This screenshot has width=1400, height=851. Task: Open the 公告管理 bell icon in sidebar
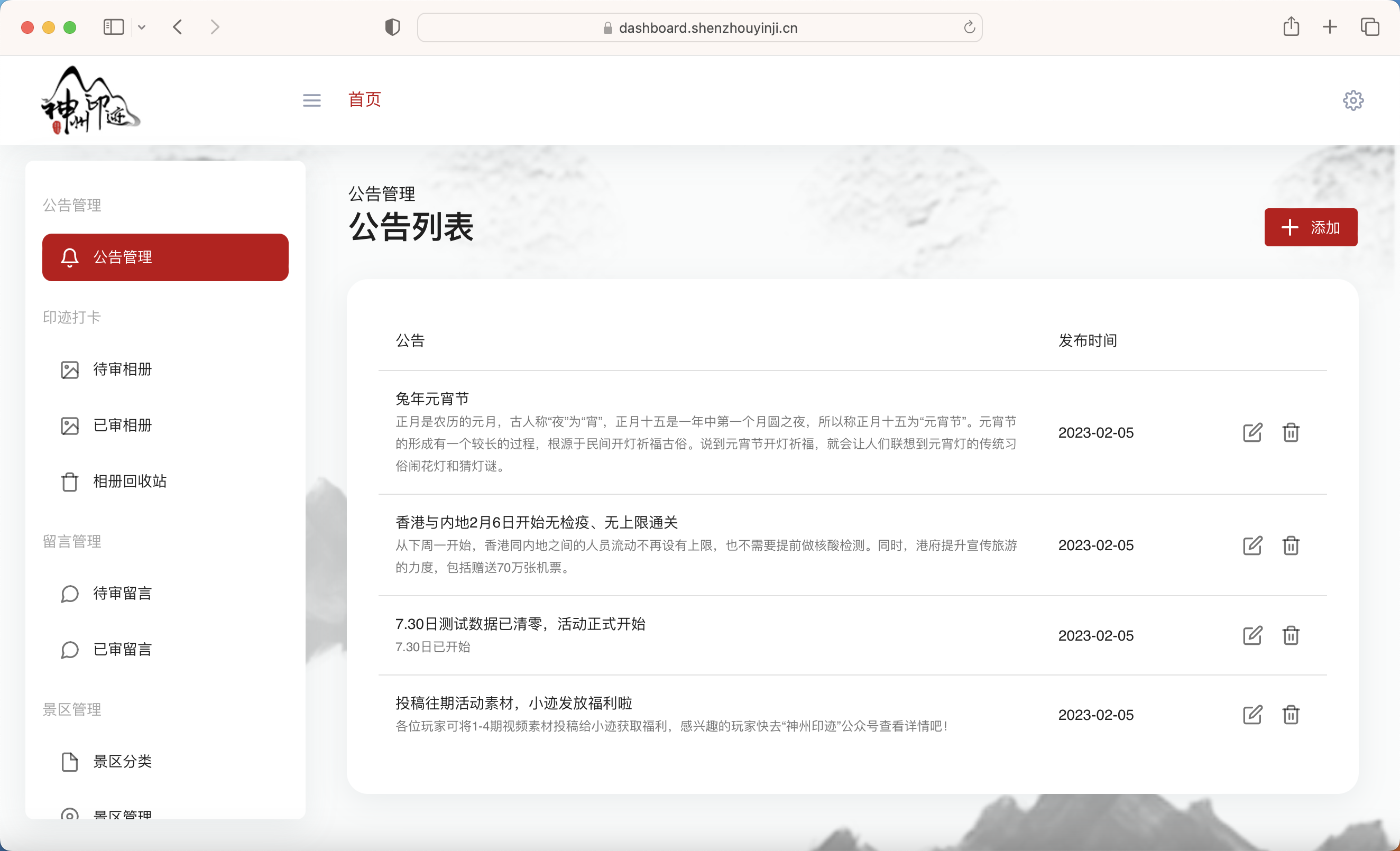[69, 257]
